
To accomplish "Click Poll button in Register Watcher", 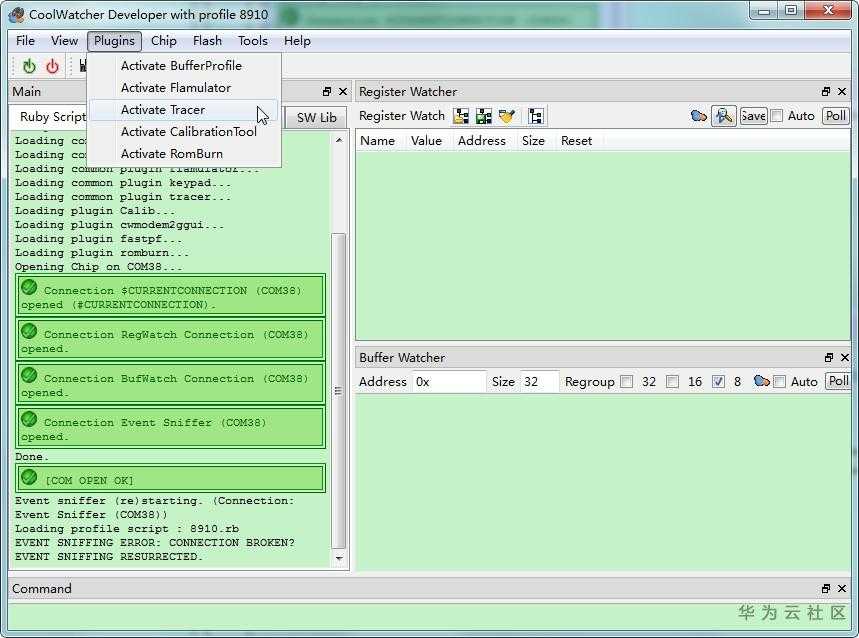I will tap(835, 116).
